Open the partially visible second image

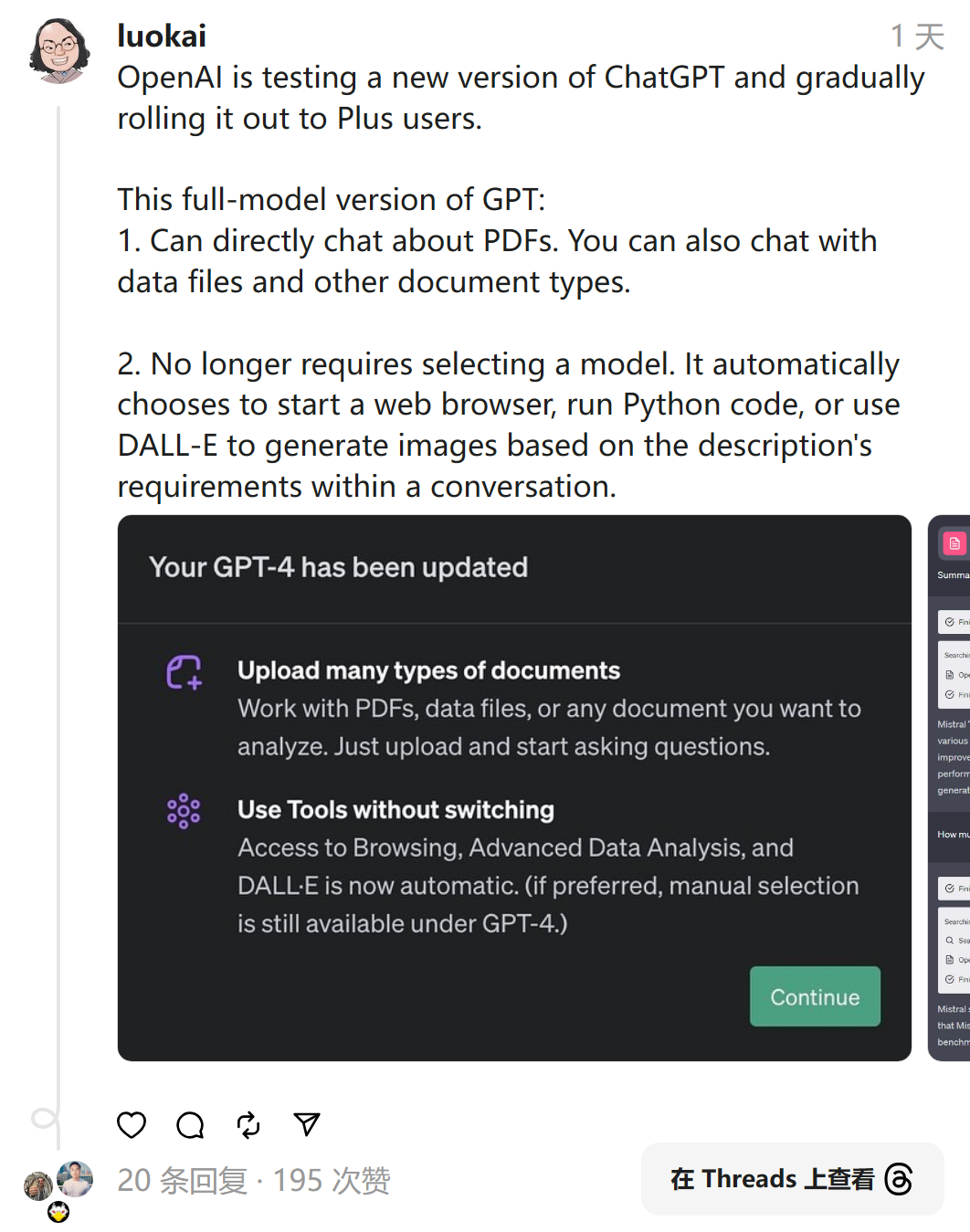pyautogui.click(x=949, y=788)
